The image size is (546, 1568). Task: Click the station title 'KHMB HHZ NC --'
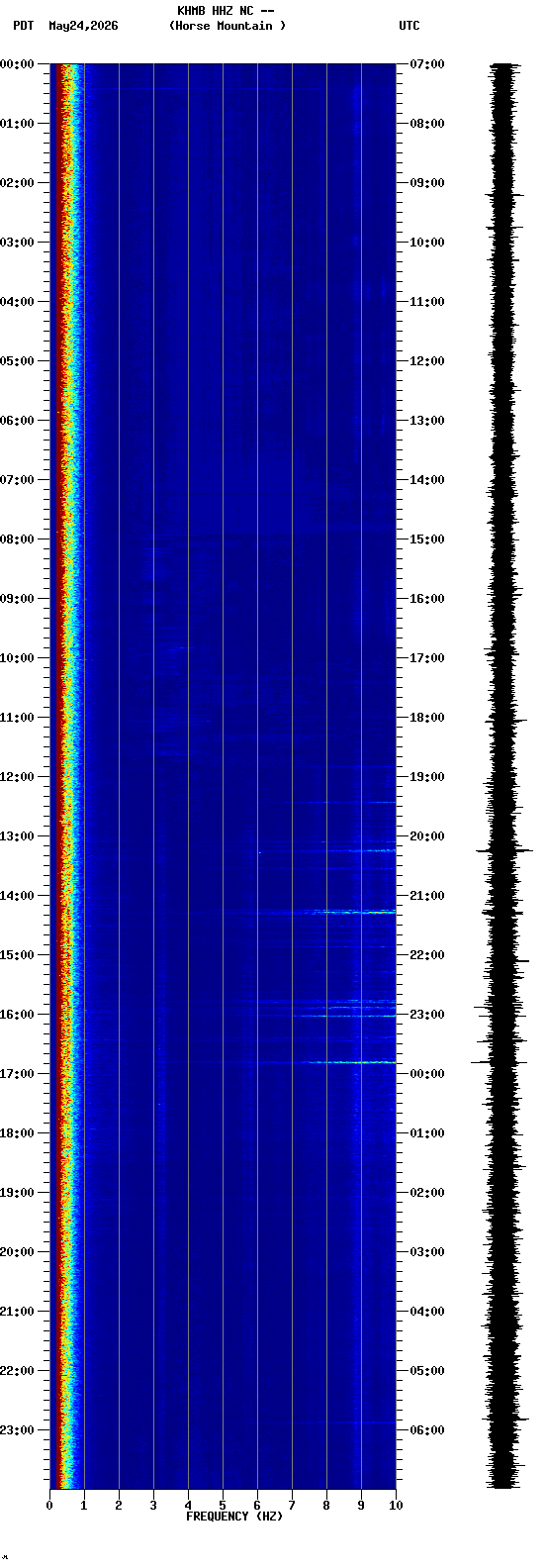226,11
